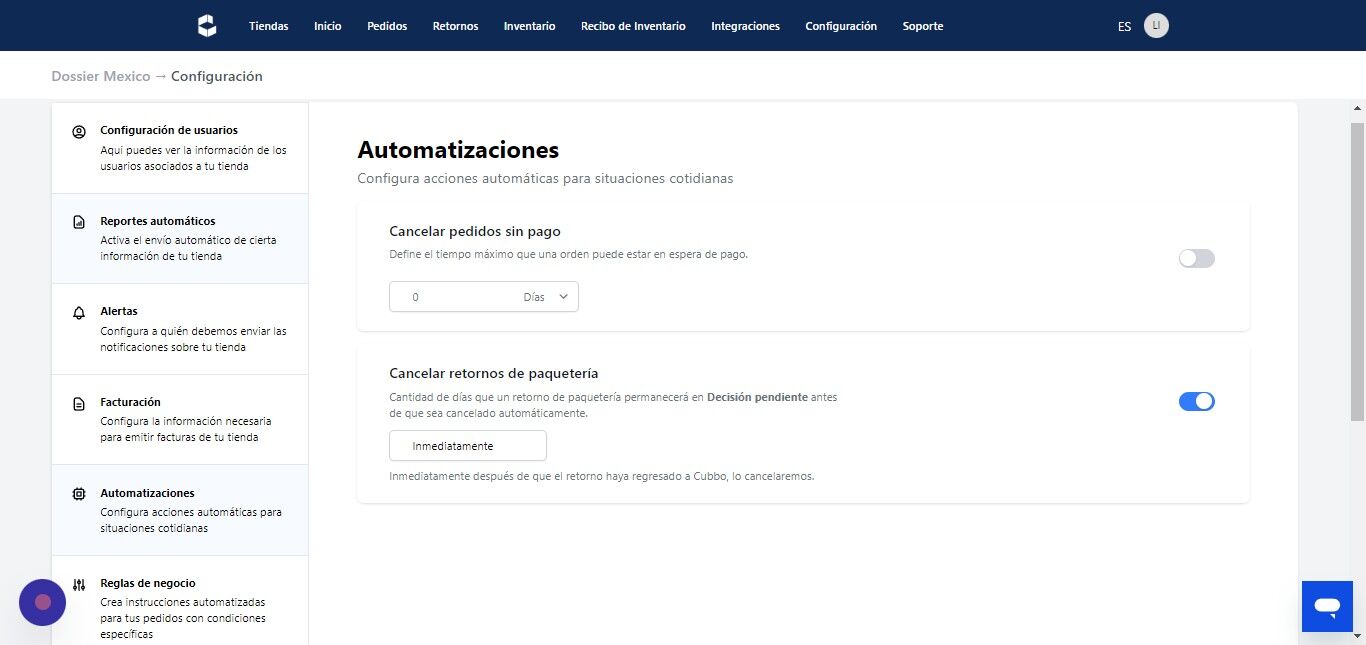Click the Cubbo logo icon in the navbar
Viewport: 1366px width, 645px height.
[207, 26]
